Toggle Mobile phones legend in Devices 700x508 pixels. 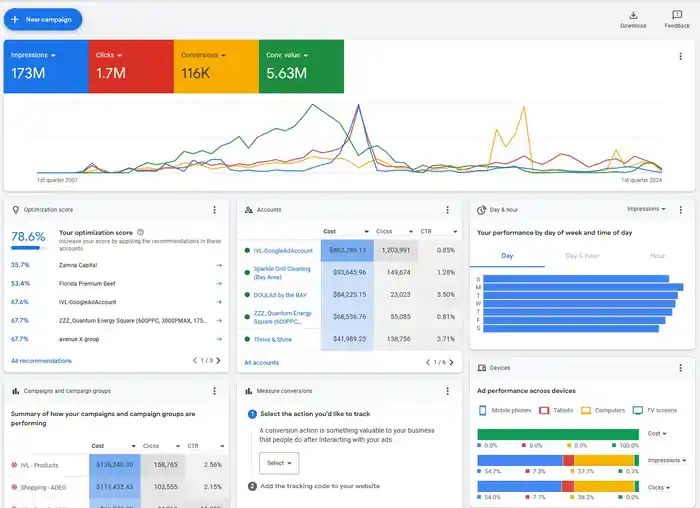click(504, 410)
